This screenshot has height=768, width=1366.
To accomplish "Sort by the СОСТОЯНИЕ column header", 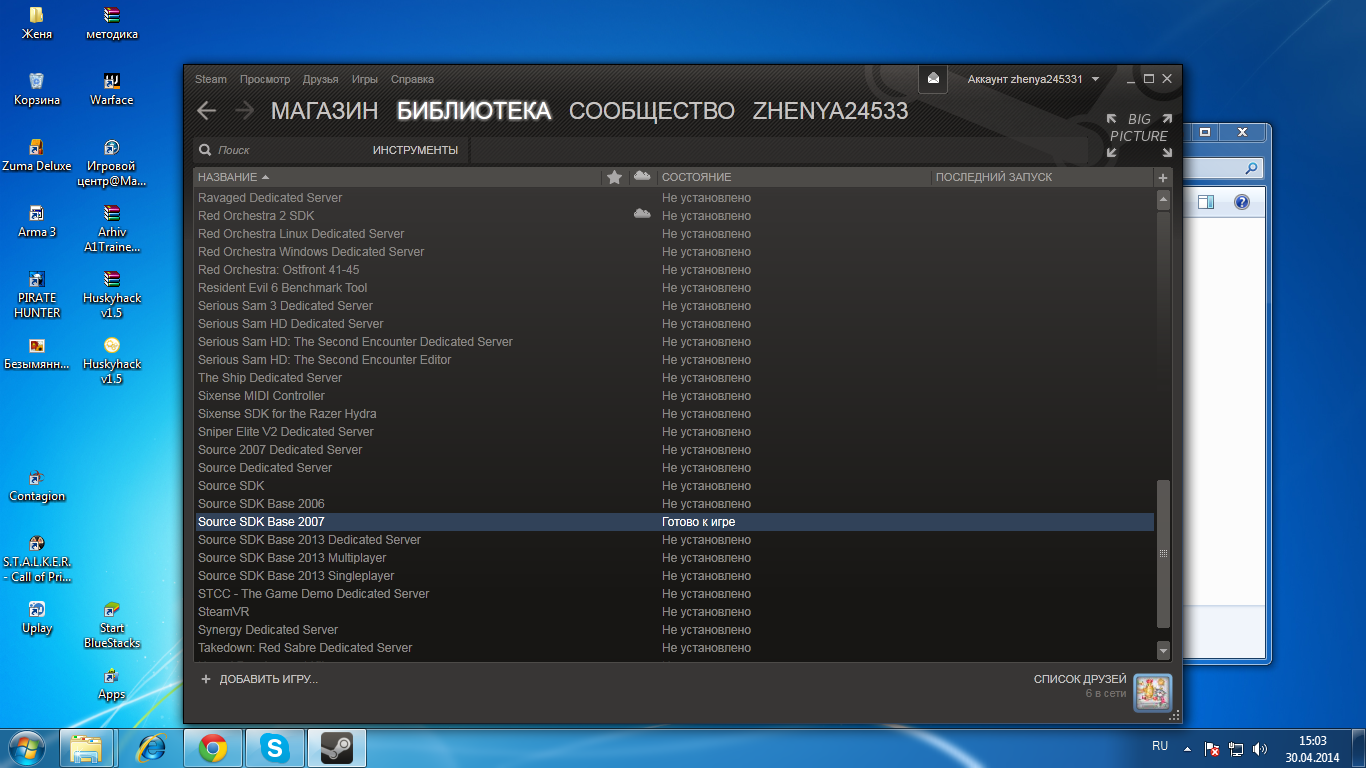I will [794, 177].
